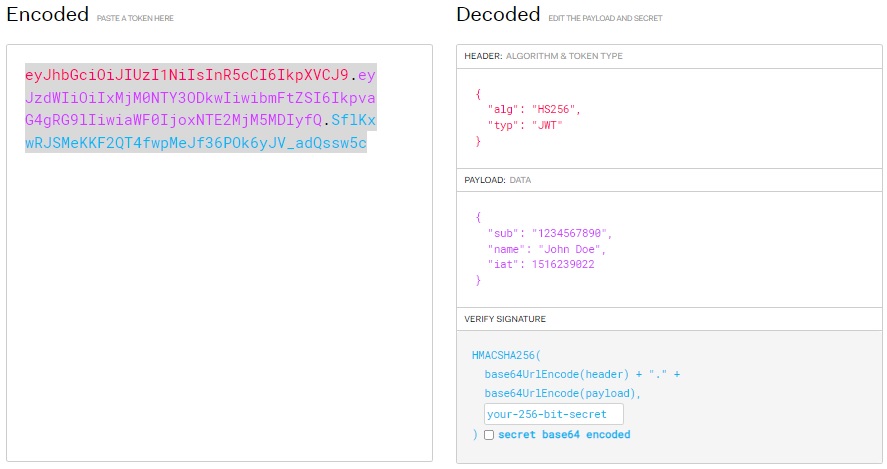Click the Encoded heading

click(48, 15)
